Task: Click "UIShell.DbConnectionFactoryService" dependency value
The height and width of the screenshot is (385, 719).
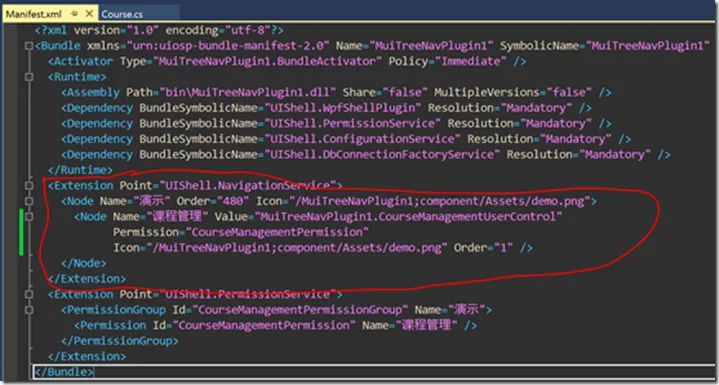Action: tap(382, 154)
